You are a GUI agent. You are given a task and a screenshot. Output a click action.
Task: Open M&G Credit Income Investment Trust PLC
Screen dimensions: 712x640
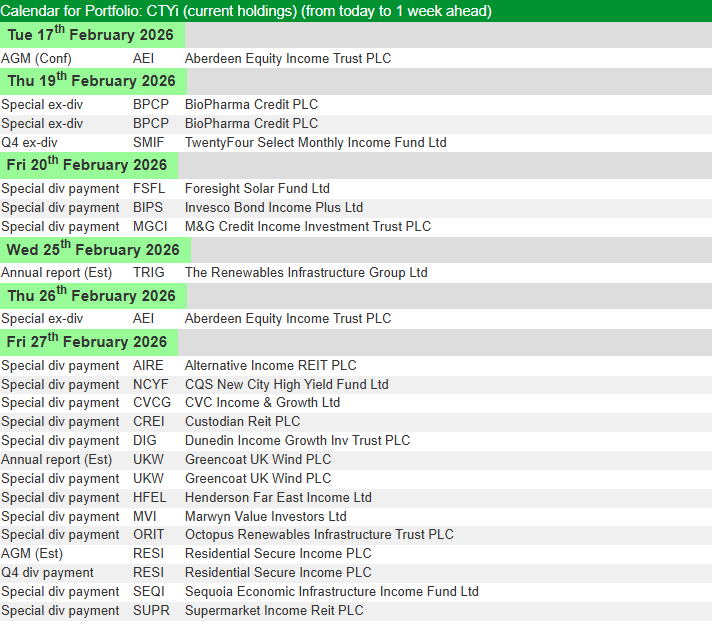pos(307,227)
